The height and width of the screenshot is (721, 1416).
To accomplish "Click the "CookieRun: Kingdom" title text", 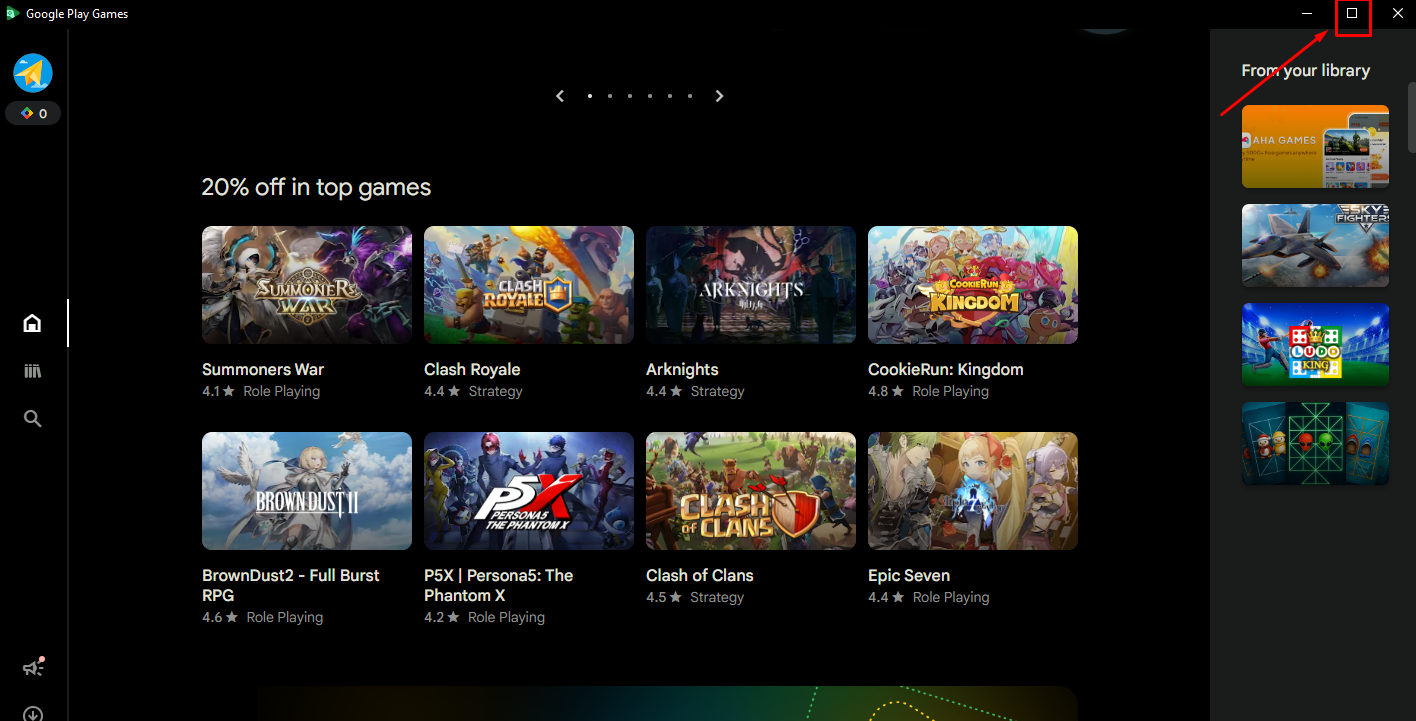I will pyautogui.click(x=946, y=369).
